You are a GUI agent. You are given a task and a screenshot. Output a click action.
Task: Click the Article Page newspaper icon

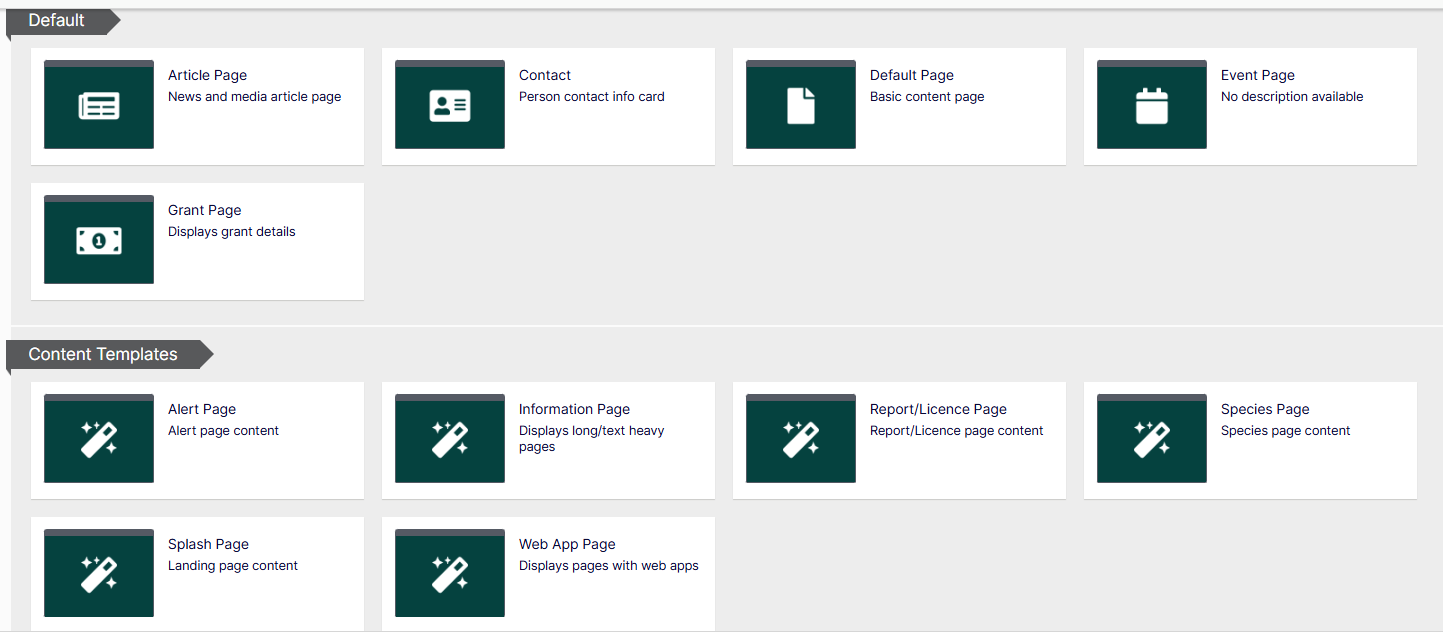coord(99,106)
